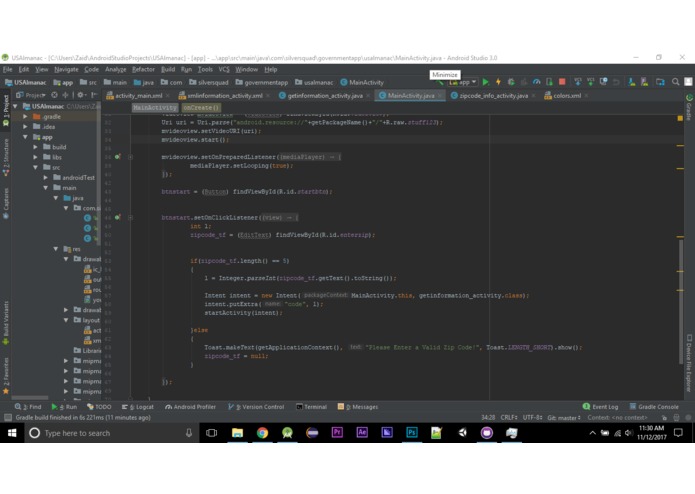Open the VCS menu

[224, 70]
